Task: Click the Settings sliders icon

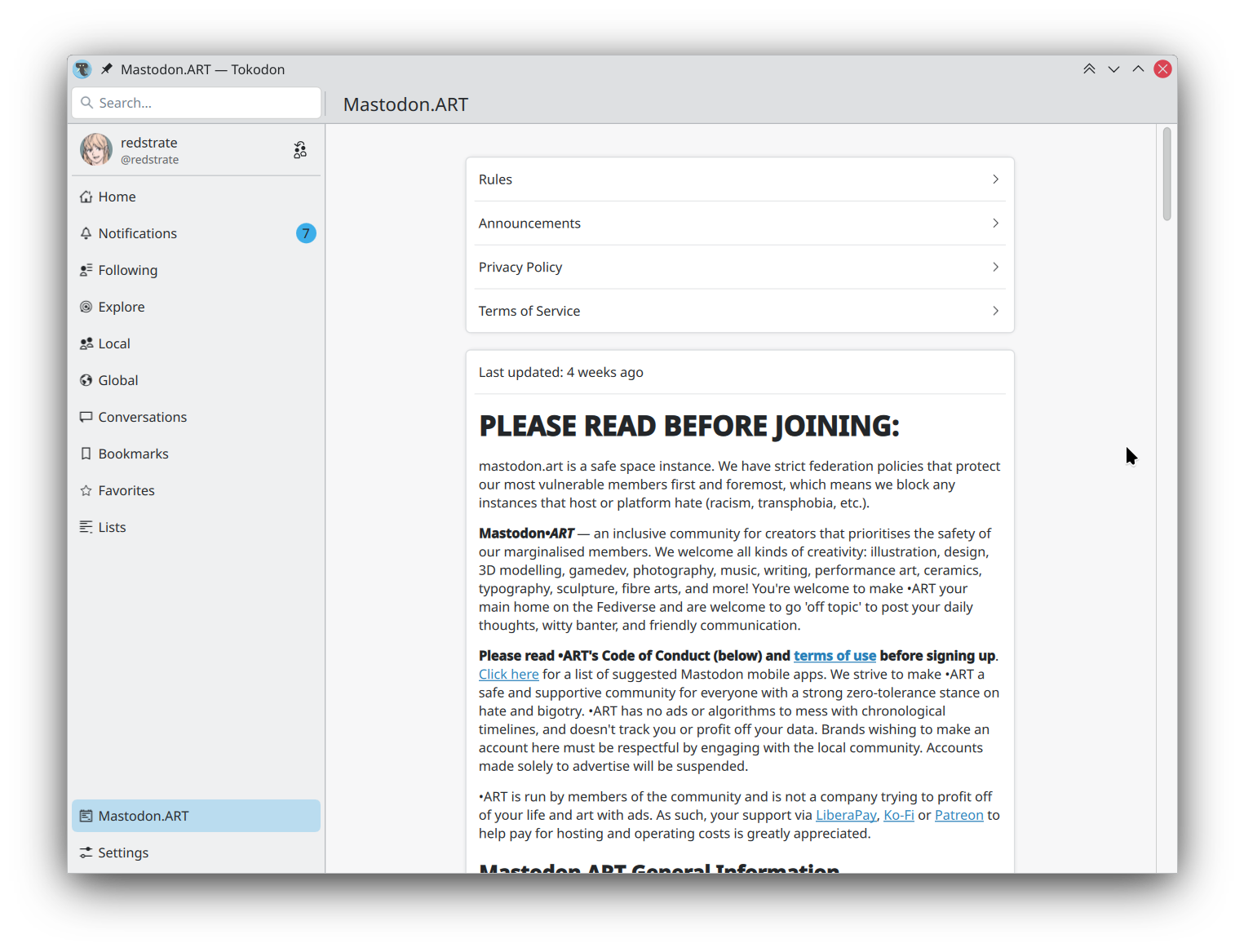Action: (x=86, y=852)
